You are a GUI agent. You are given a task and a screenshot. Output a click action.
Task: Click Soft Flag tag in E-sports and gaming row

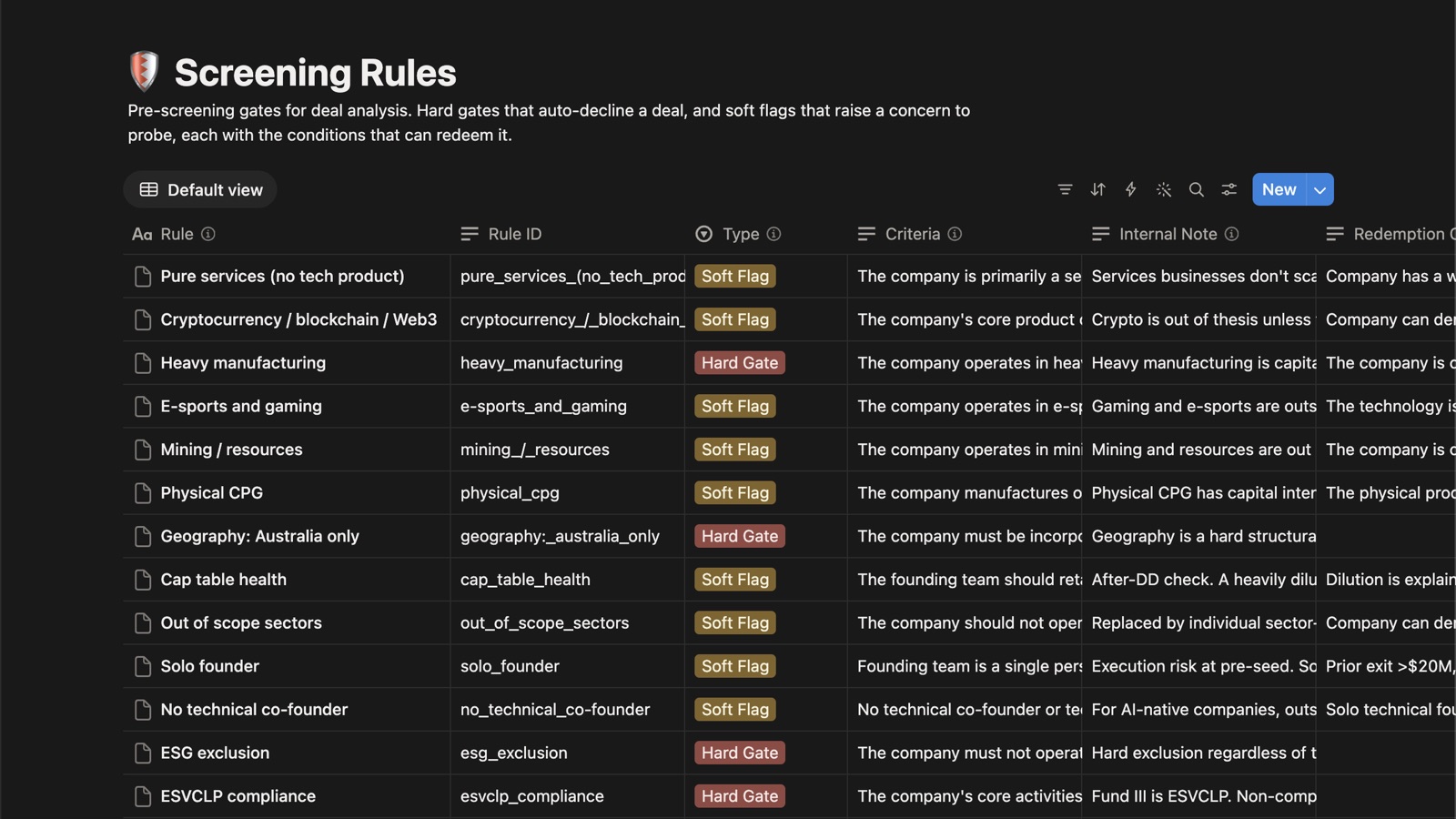[735, 406]
